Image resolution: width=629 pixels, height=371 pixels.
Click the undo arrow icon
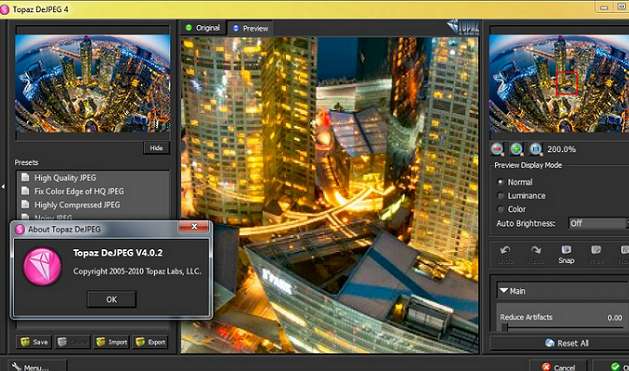point(505,251)
